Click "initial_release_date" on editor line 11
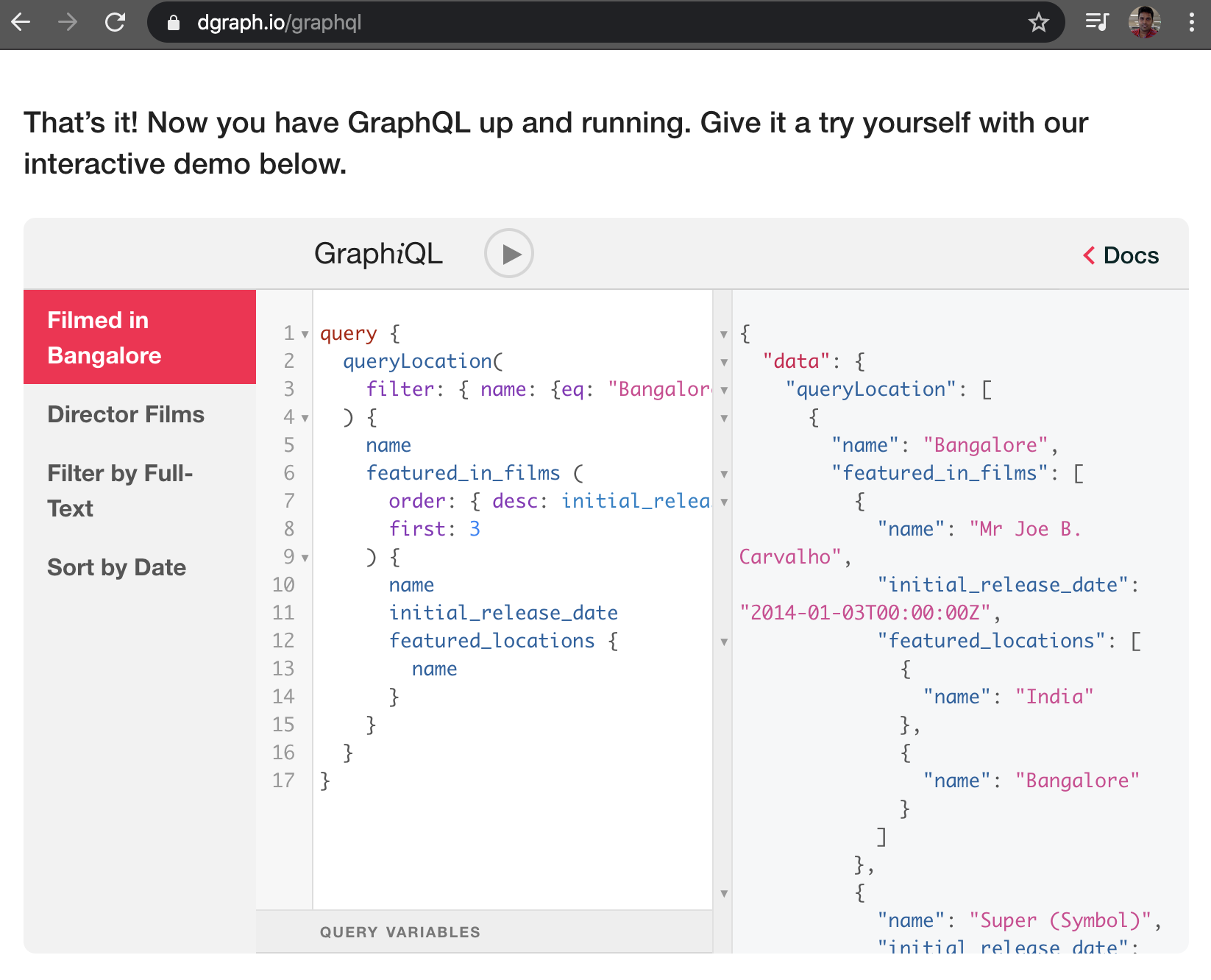 click(x=503, y=613)
